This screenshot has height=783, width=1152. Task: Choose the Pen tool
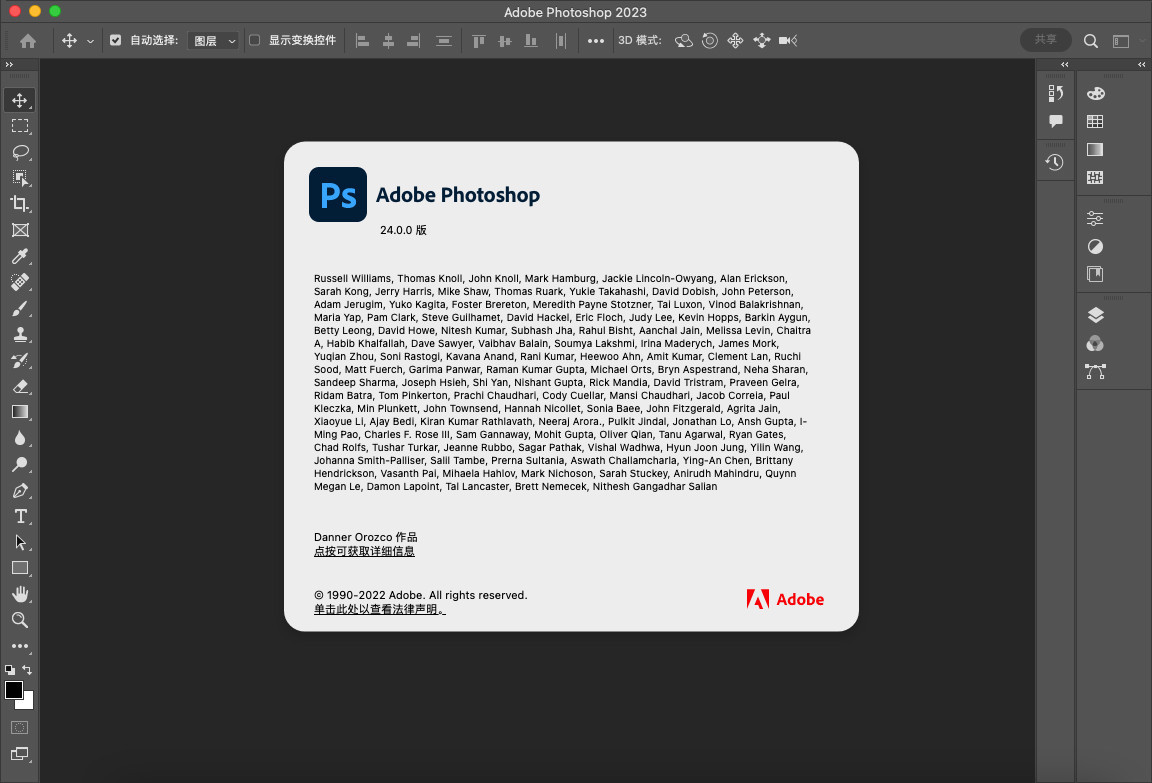(20, 490)
